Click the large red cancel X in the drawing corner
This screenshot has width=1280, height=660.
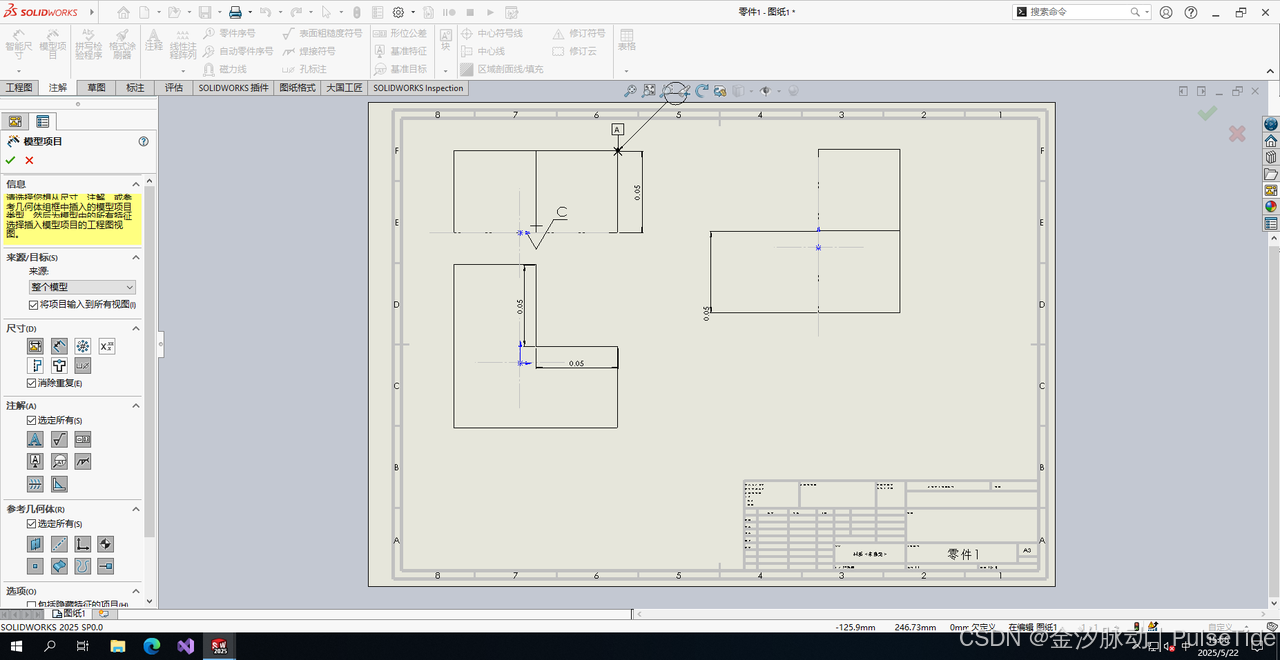coord(1237,133)
